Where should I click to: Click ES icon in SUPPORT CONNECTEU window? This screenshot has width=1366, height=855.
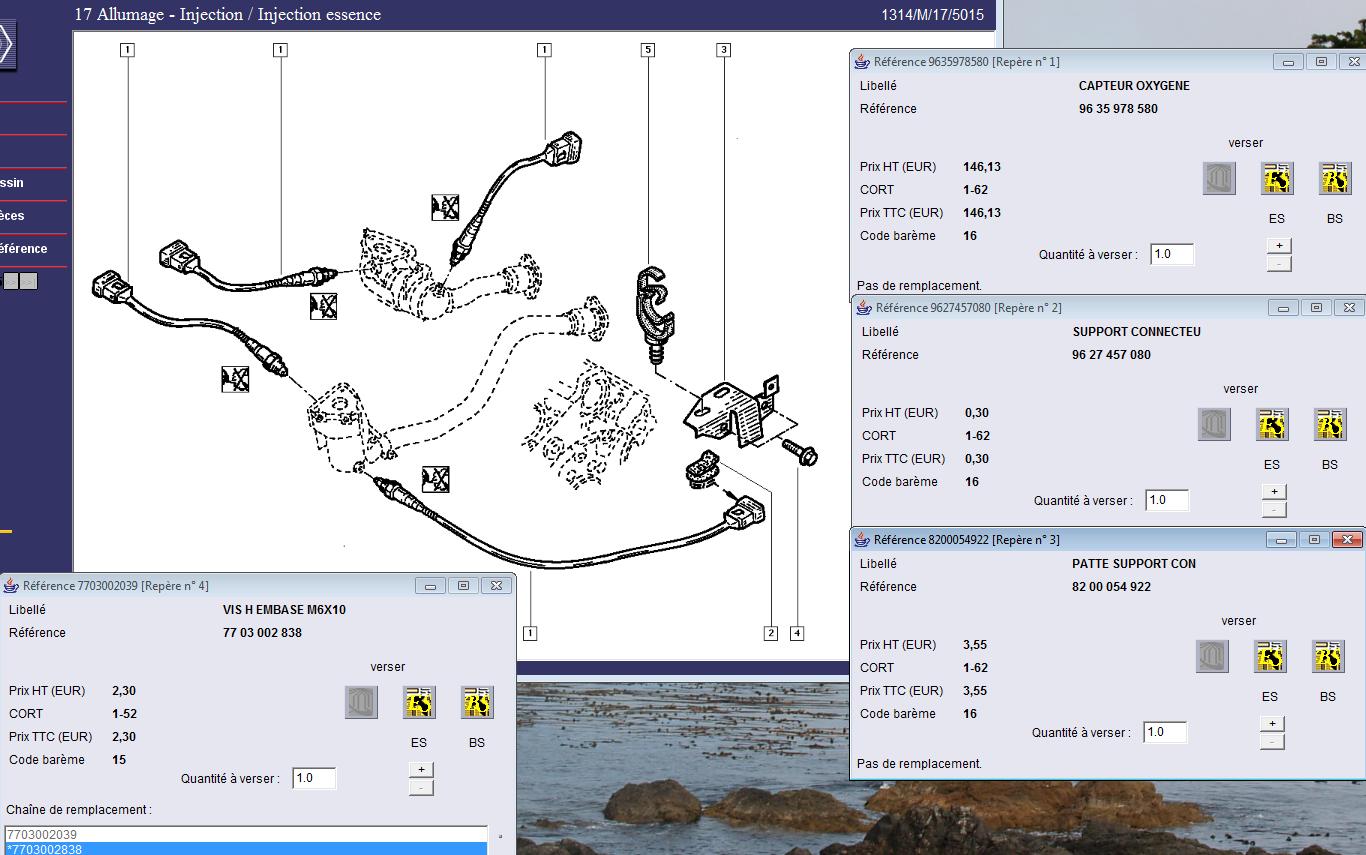point(1272,425)
